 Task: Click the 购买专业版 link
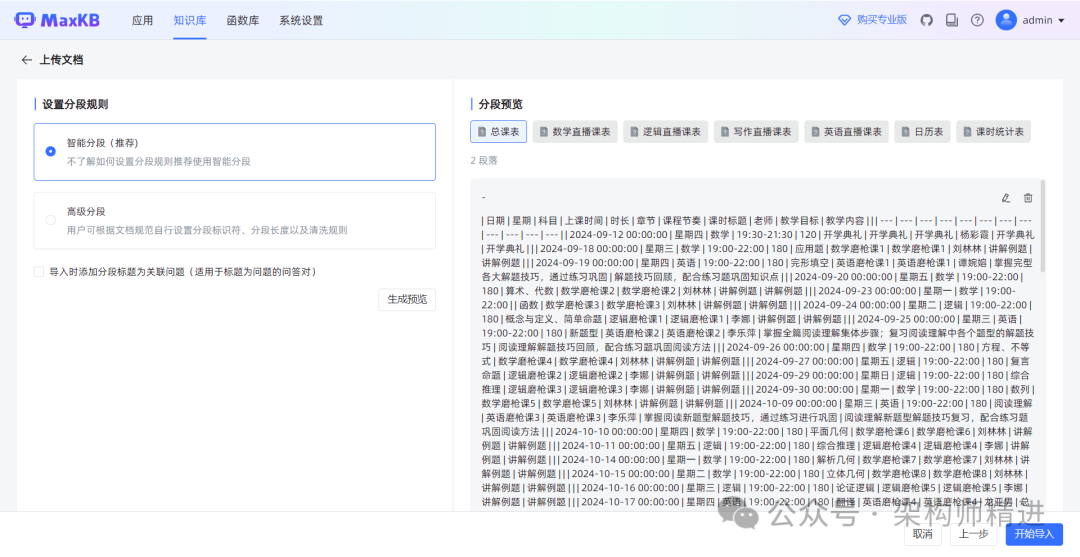(x=873, y=20)
